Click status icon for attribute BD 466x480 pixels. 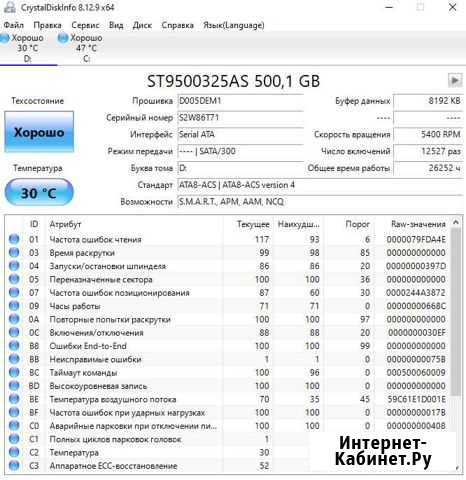[14, 386]
